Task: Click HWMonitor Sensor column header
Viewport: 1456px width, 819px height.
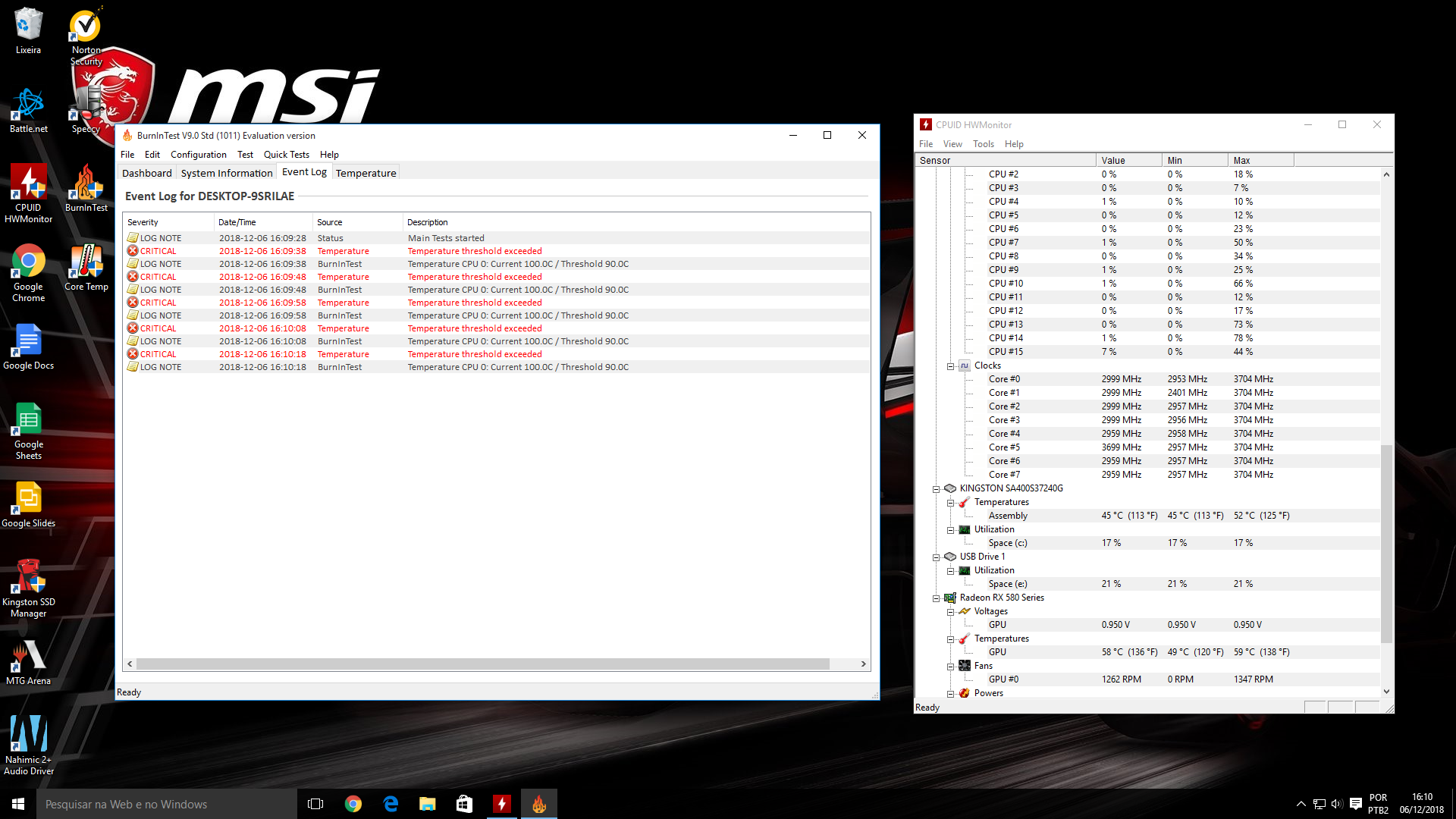Action: coord(1006,161)
